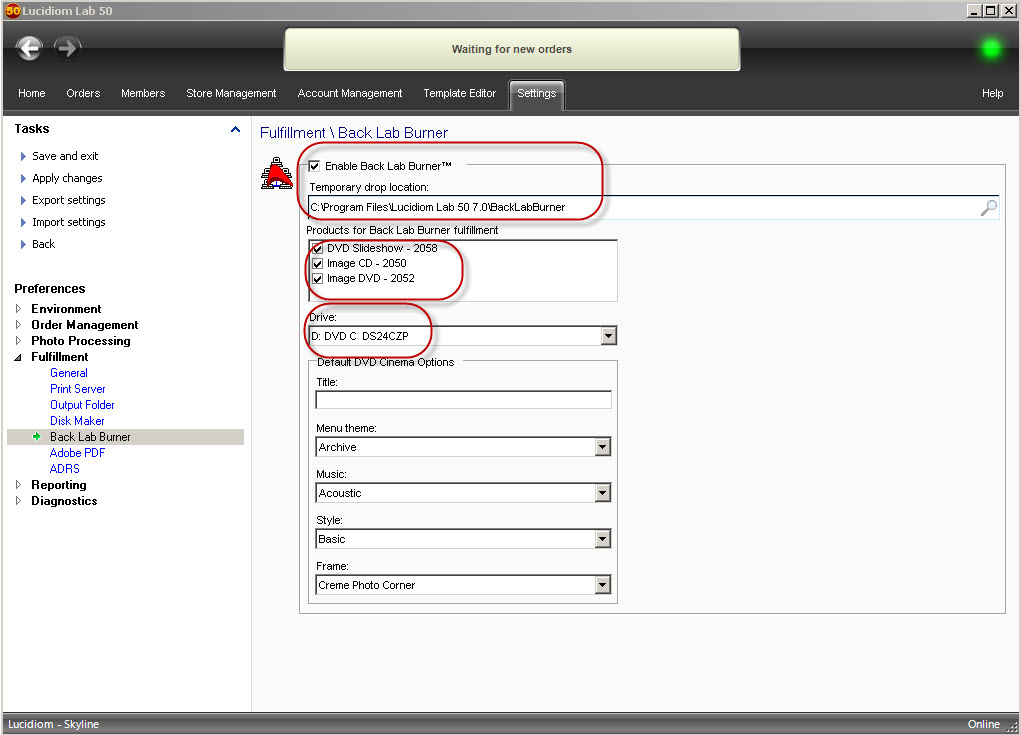Uncheck Image CD - 2050 product
The height and width of the screenshot is (735, 1021).
[x=318, y=264]
